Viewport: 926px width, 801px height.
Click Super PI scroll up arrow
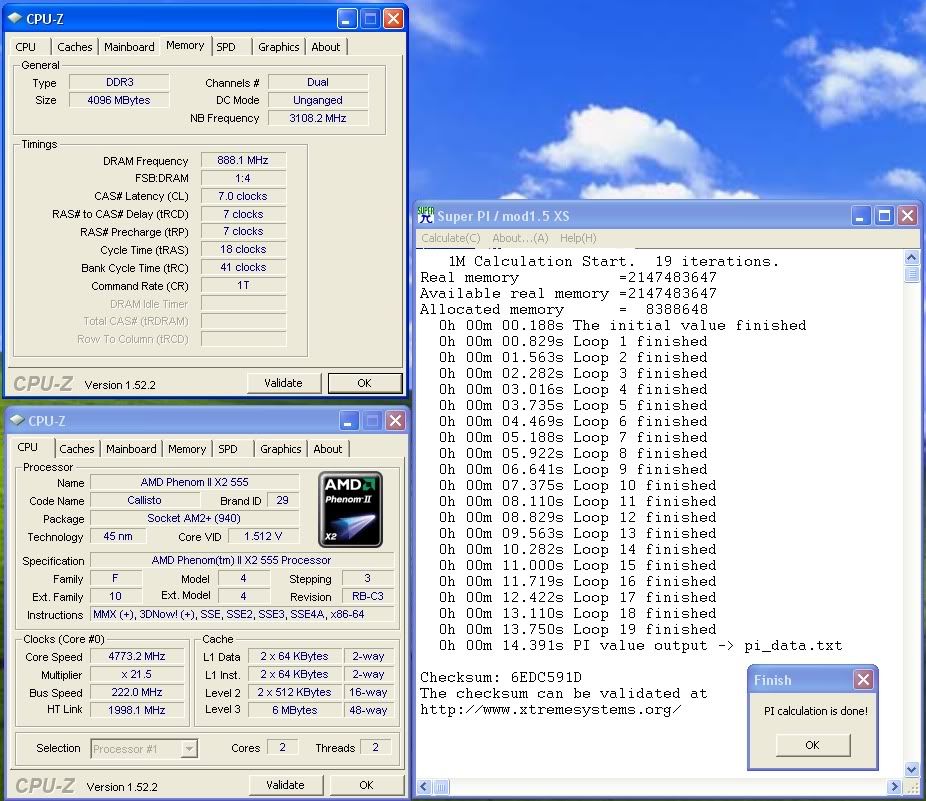tap(911, 257)
